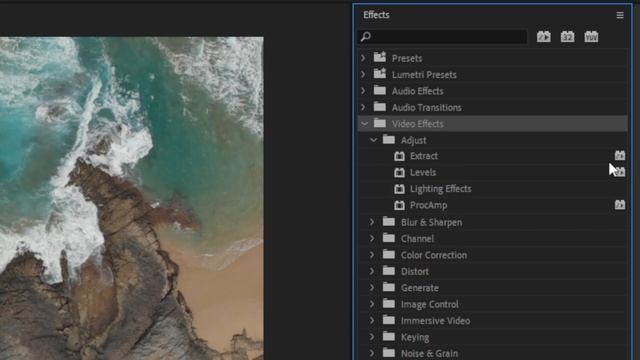
Task: Collapse the Video Effects folder
Action: click(x=364, y=124)
